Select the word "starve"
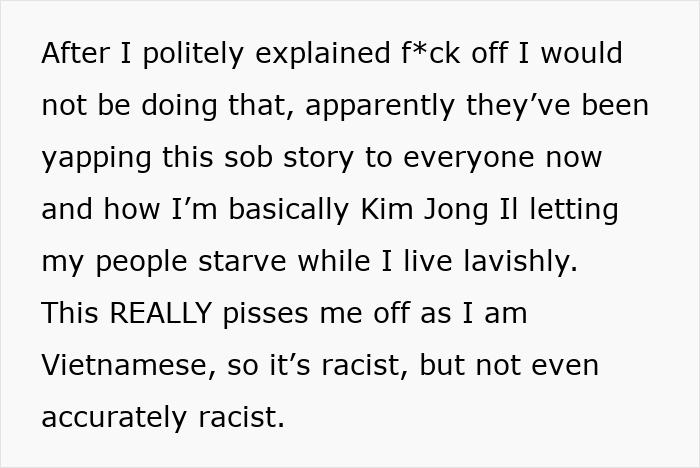This screenshot has height=468, width=700. 242,262
